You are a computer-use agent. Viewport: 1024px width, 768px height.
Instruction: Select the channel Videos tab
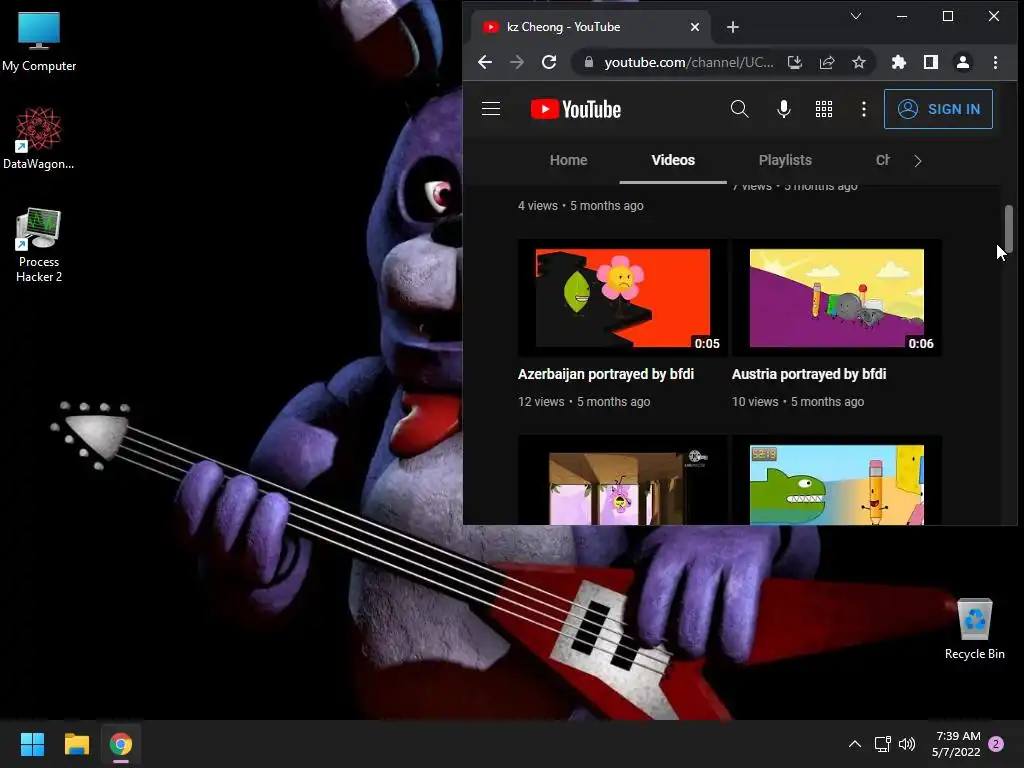tap(673, 160)
